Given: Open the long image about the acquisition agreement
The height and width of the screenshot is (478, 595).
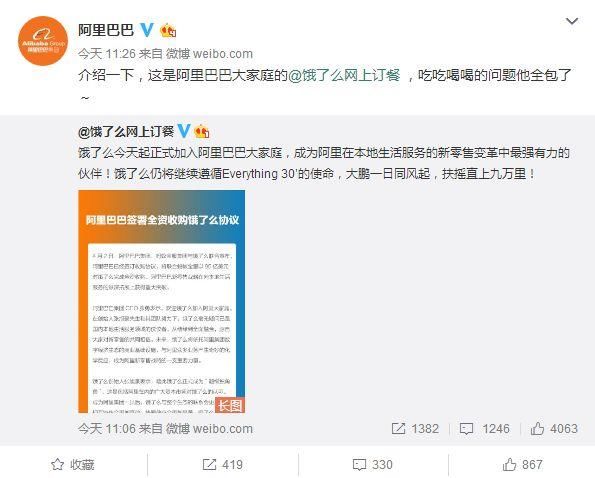Looking at the screenshot, I should [162, 301].
